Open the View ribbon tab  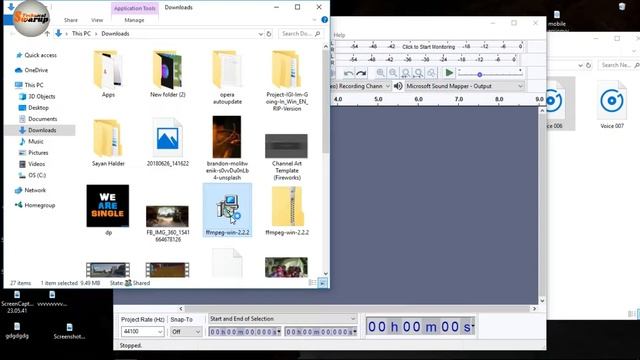click(97, 20)
